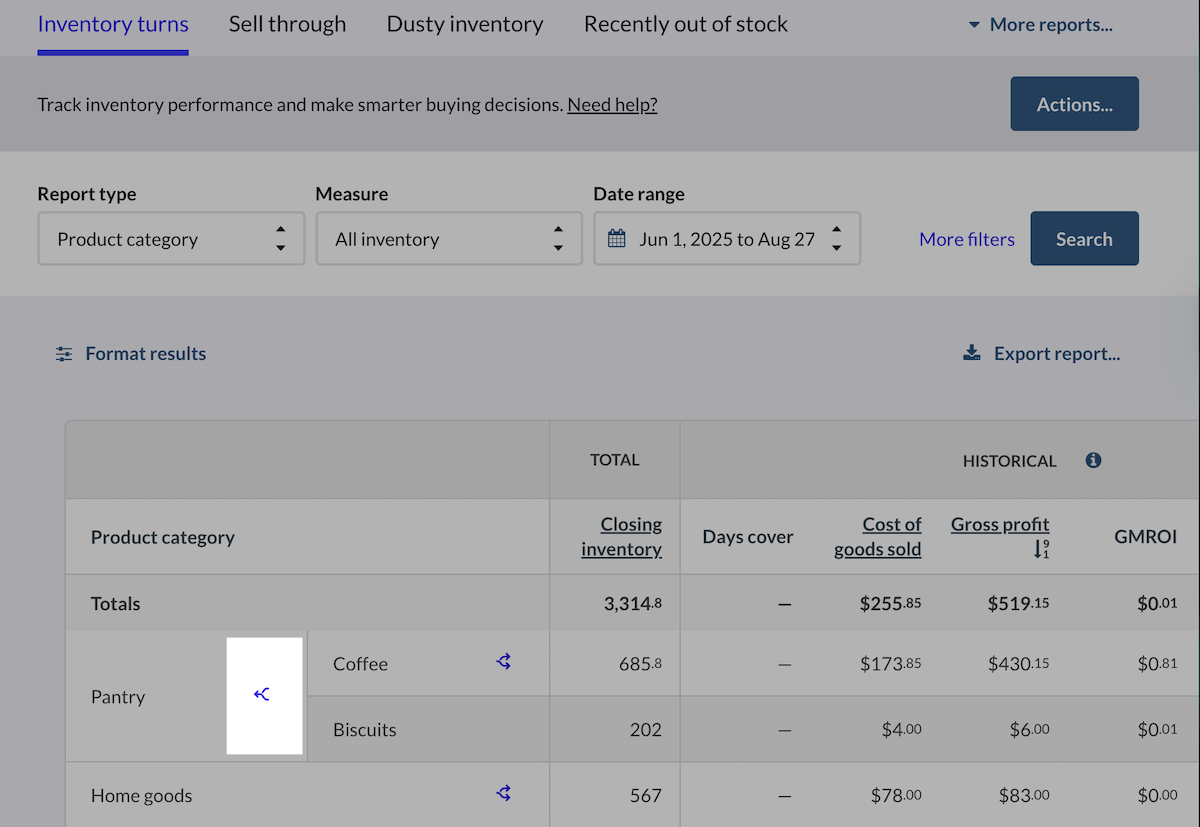Go to Recently out of stock tab

685,24
